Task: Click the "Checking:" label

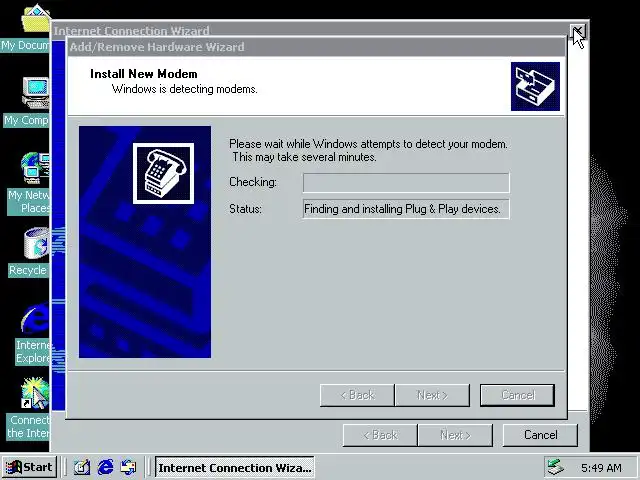Action: tap(253, 182)
